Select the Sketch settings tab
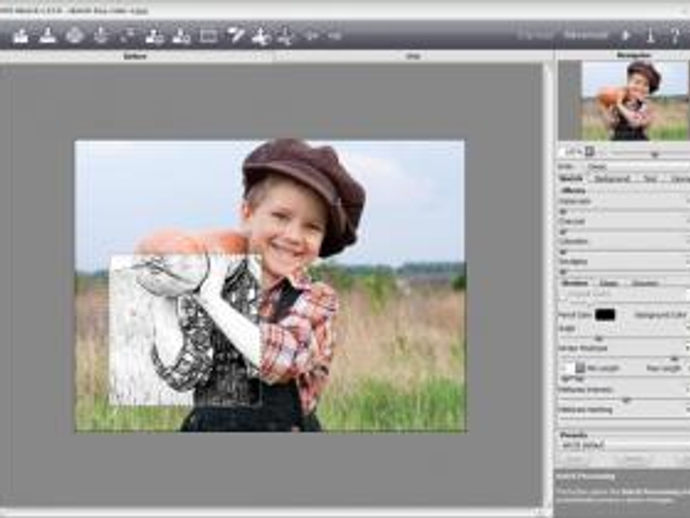690x518 pixels. coord(571,178)
